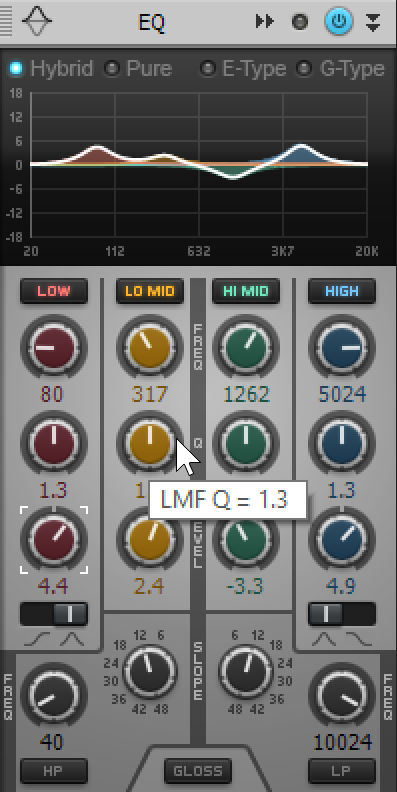
Task: Toggle the LO MID band button
Action: point(150,291)
